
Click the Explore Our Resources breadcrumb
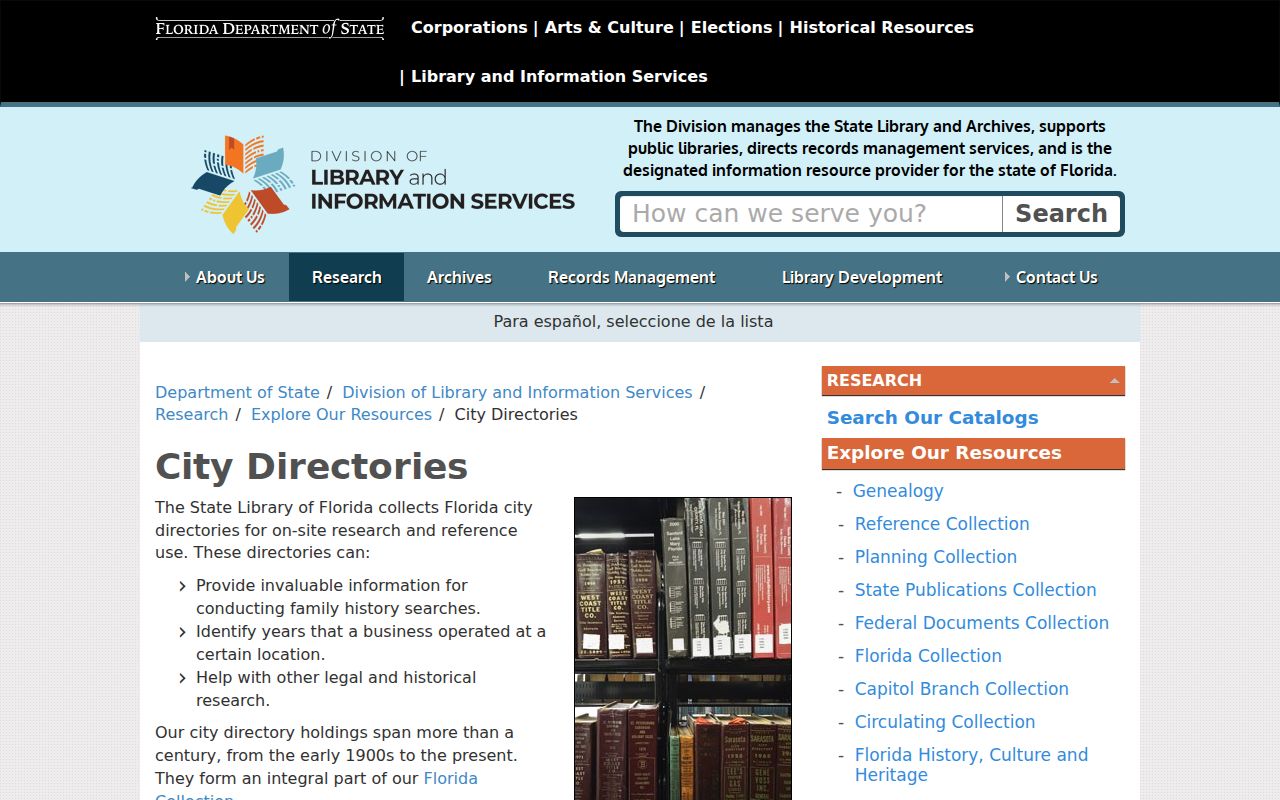[x=341, y=414]
